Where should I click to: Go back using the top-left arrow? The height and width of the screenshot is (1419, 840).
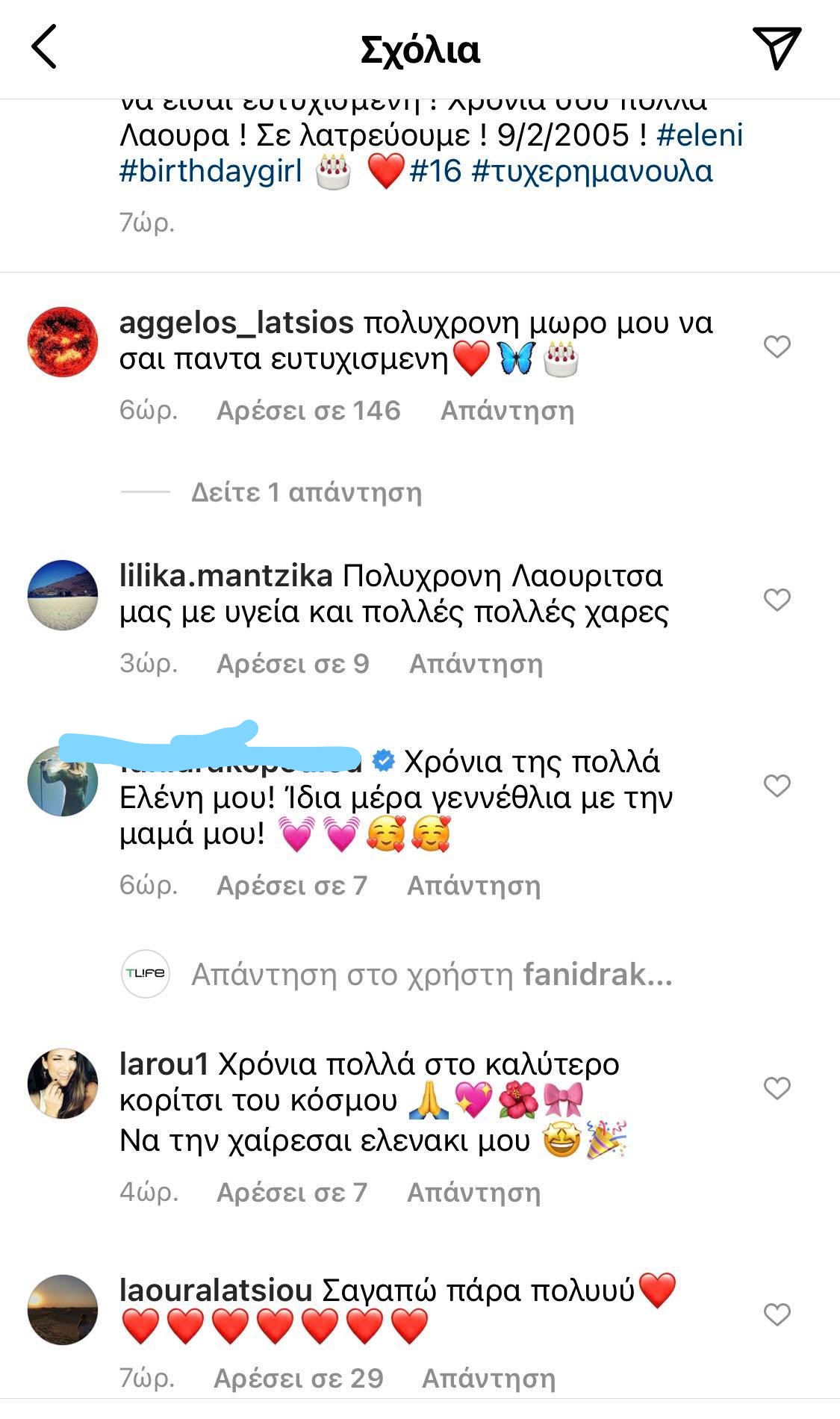pyautogui.click(x=44, y=47)
